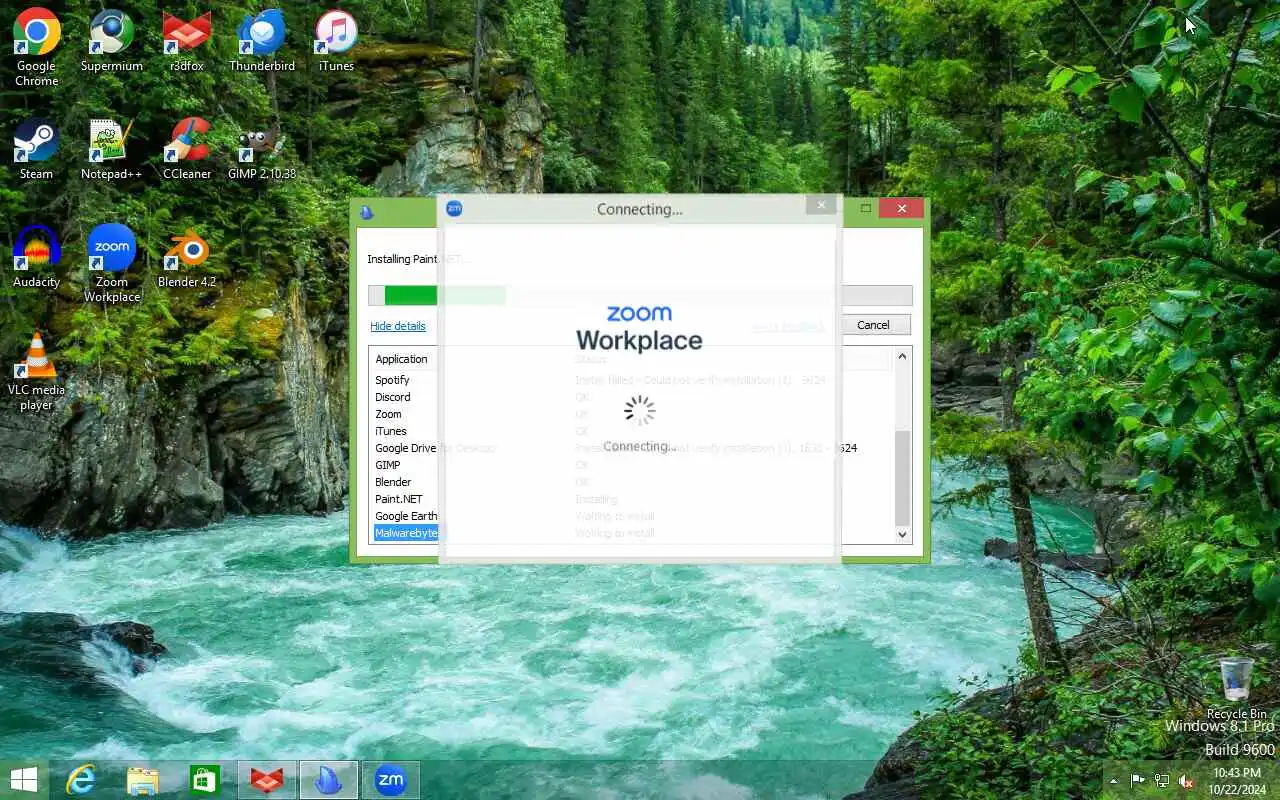Switch to Ninite installer taskbar button
Screen dimensions: 1280x800
tap(328, 780)
